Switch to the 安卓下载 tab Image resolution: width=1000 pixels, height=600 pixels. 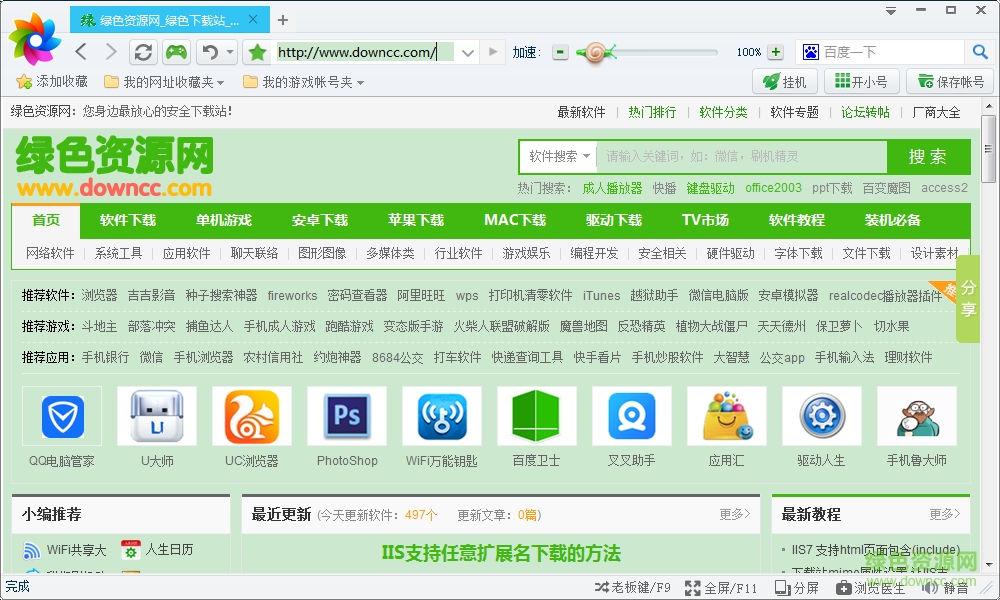click(319, 220)
